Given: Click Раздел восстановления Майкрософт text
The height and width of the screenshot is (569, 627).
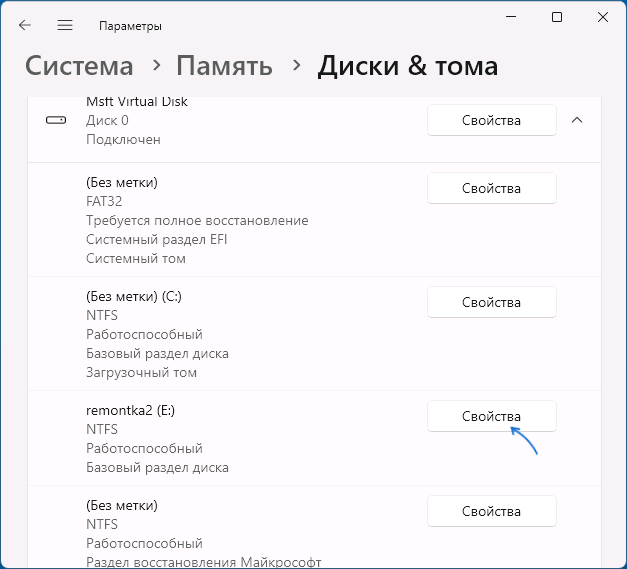Looking at the screenshot, I should coord(204,562).
